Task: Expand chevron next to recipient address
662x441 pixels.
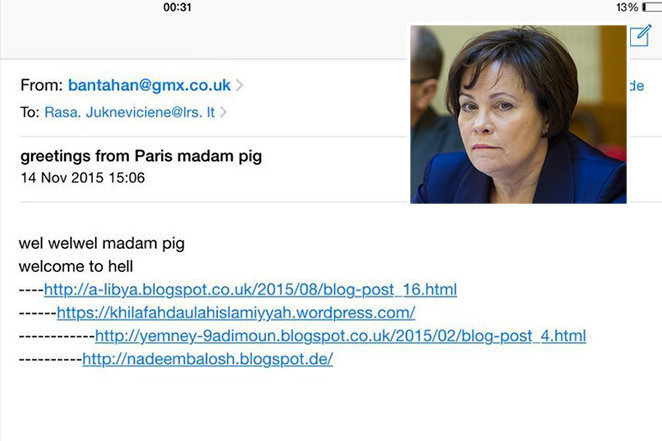Action: tap(223, 112)
